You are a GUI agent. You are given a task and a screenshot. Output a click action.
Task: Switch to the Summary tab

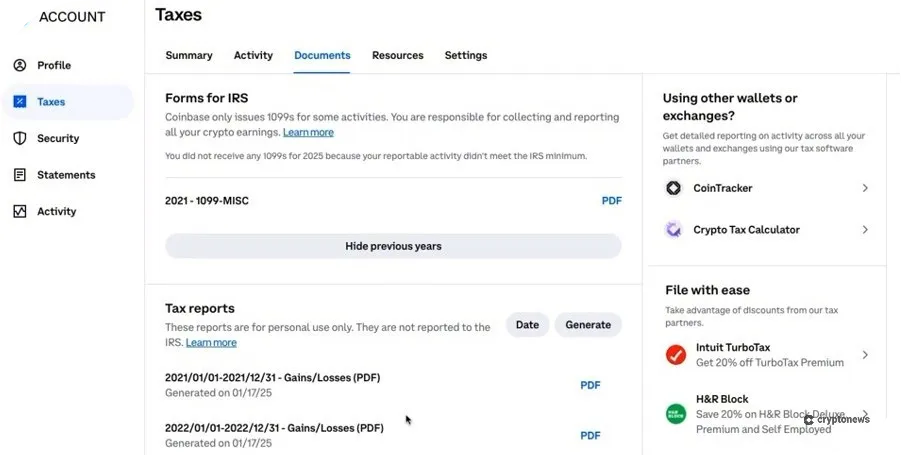point(189,55)
